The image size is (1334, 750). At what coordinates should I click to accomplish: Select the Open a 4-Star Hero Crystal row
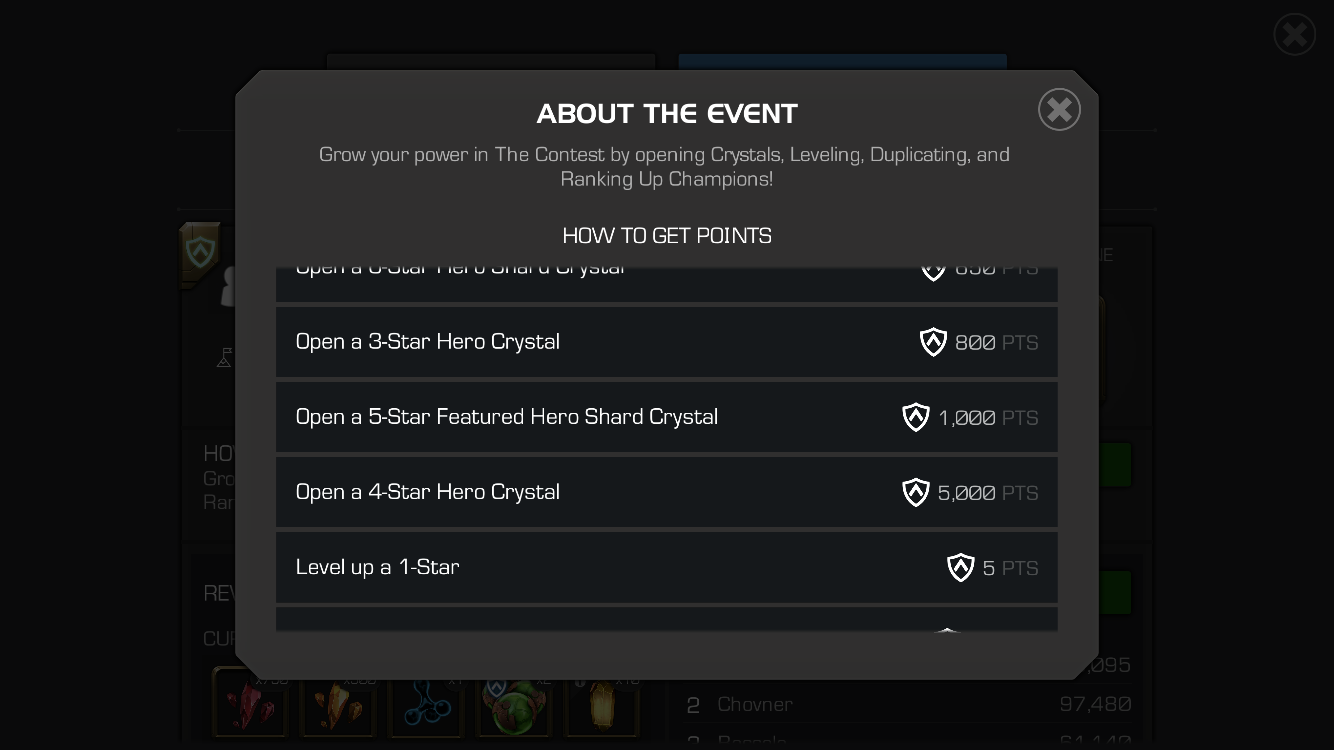point(667,492)
